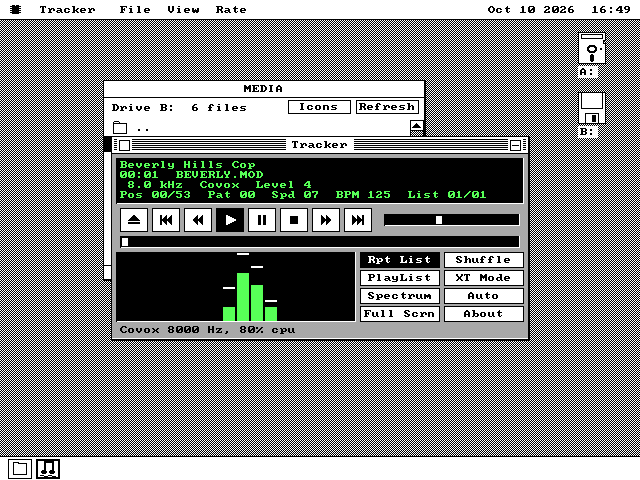Click the 'Beverly Hills Cop' song title
This screenshot has width=640, height=480.
coord(187,164)
